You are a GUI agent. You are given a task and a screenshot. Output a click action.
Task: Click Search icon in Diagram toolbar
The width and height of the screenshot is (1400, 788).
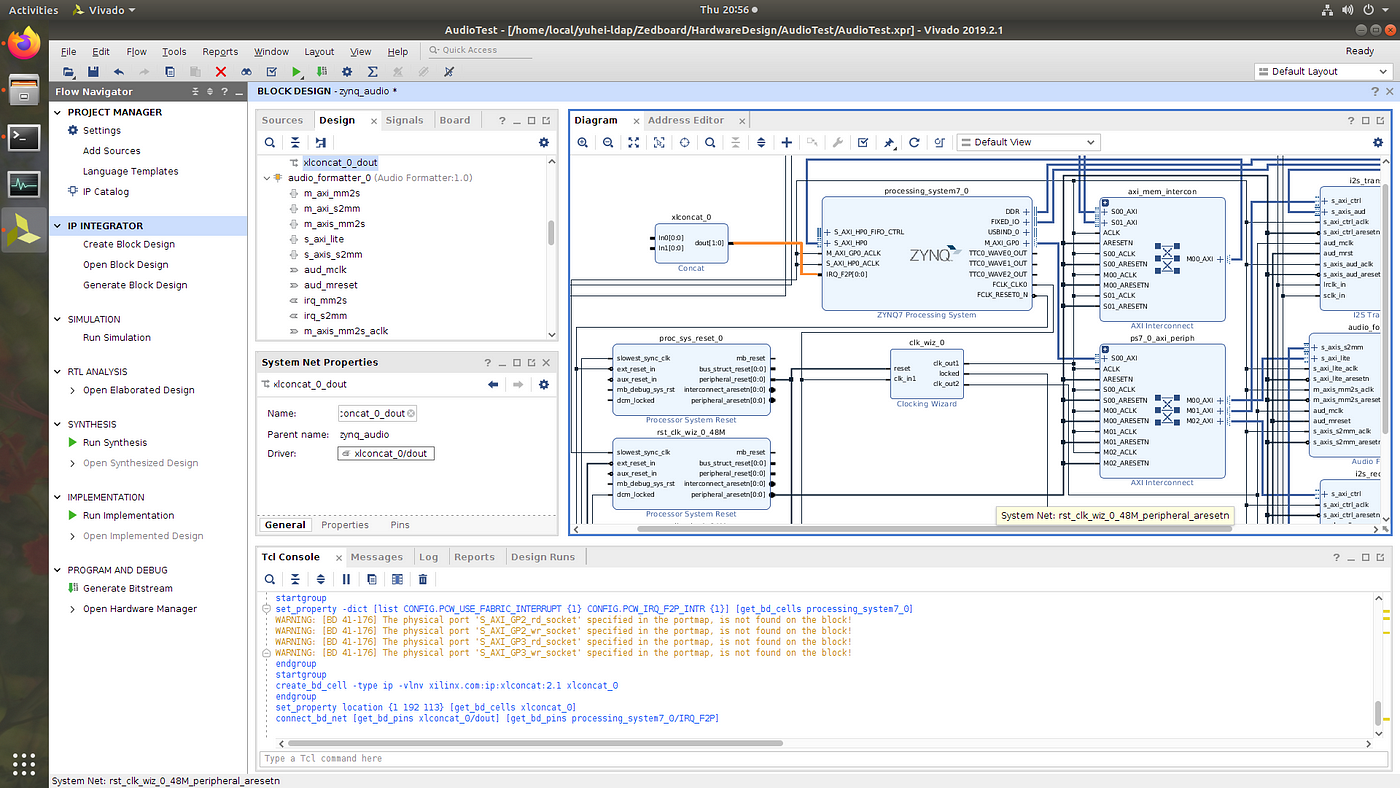(x=710, y=142)
